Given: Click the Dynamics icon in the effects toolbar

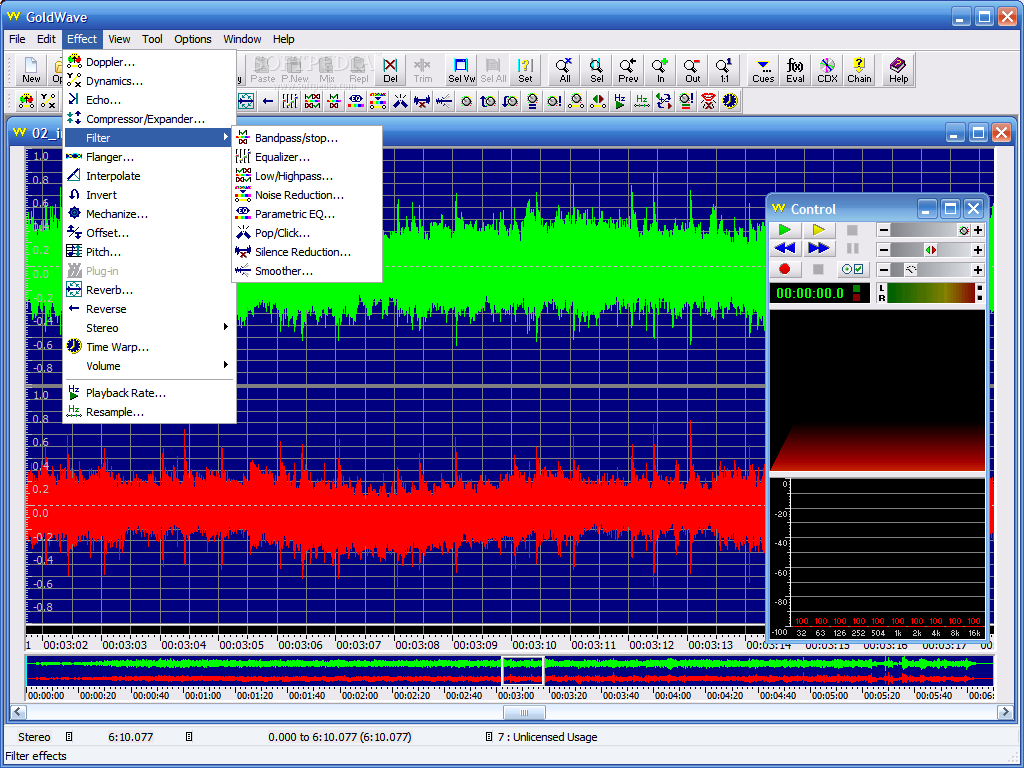Looking at the screenshot, I should (48, 101).
